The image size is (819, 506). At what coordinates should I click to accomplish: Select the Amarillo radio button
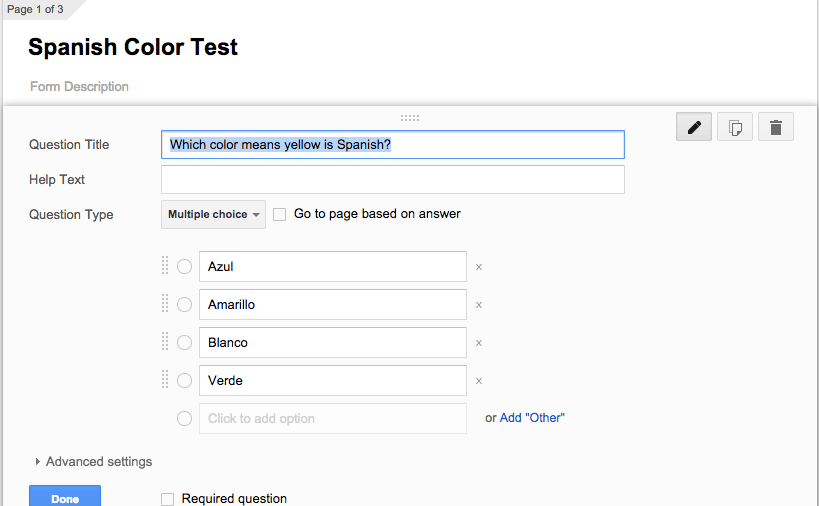pos(185,305)
